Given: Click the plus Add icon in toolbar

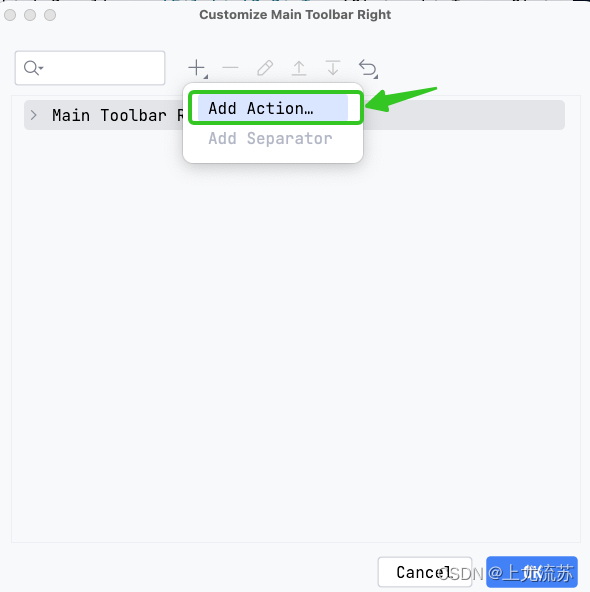Looking at the screenshot, I should coord(197,68).
